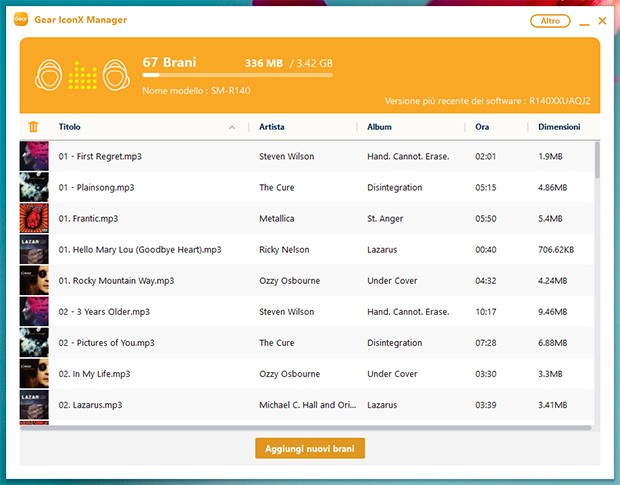Select track 02. Lazarus.mp3 title
Viewport: 620px width, 485px height.
90,405
